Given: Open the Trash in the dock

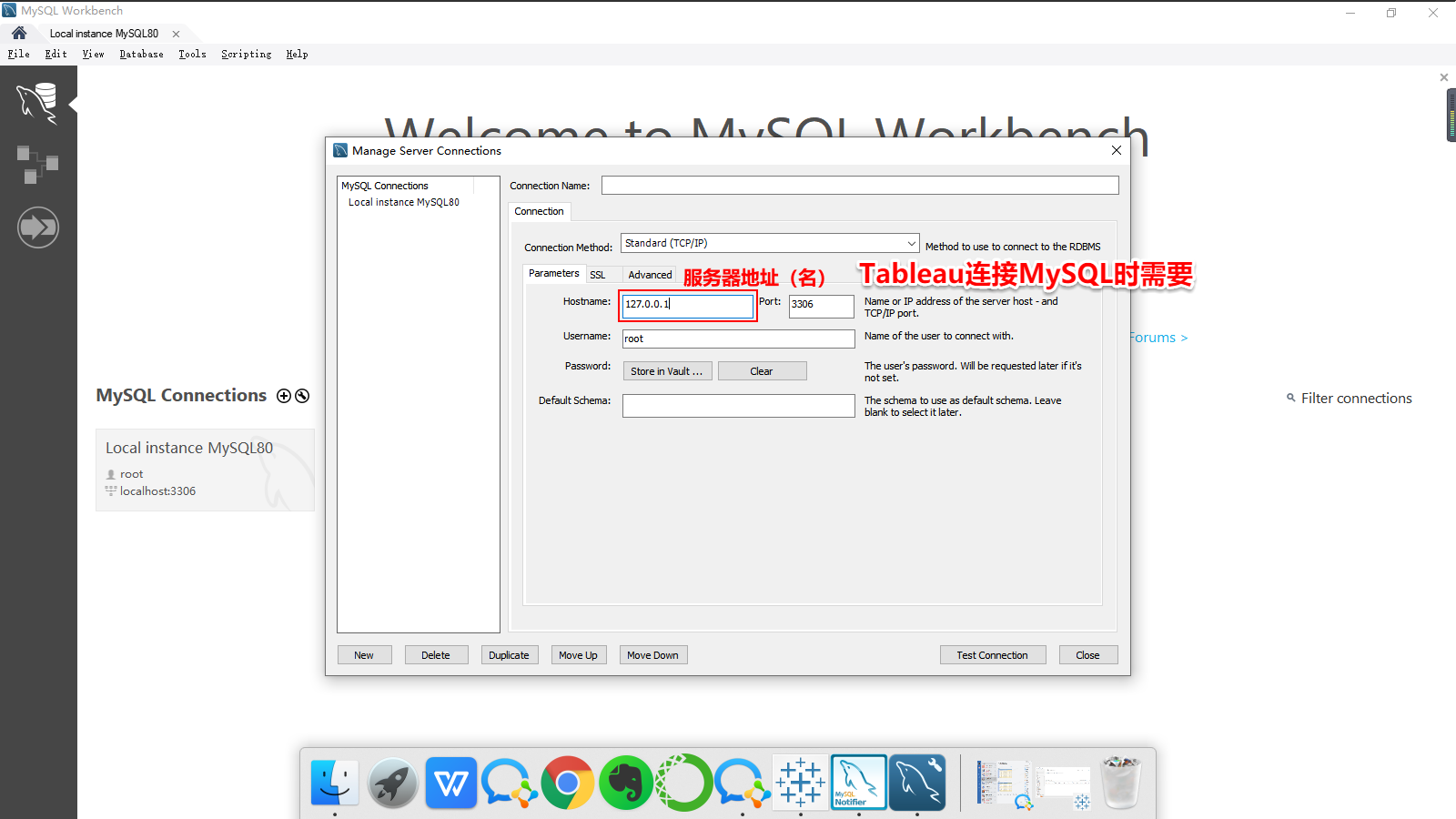Looking at the screenshot, I should (x=1121, y=783).
